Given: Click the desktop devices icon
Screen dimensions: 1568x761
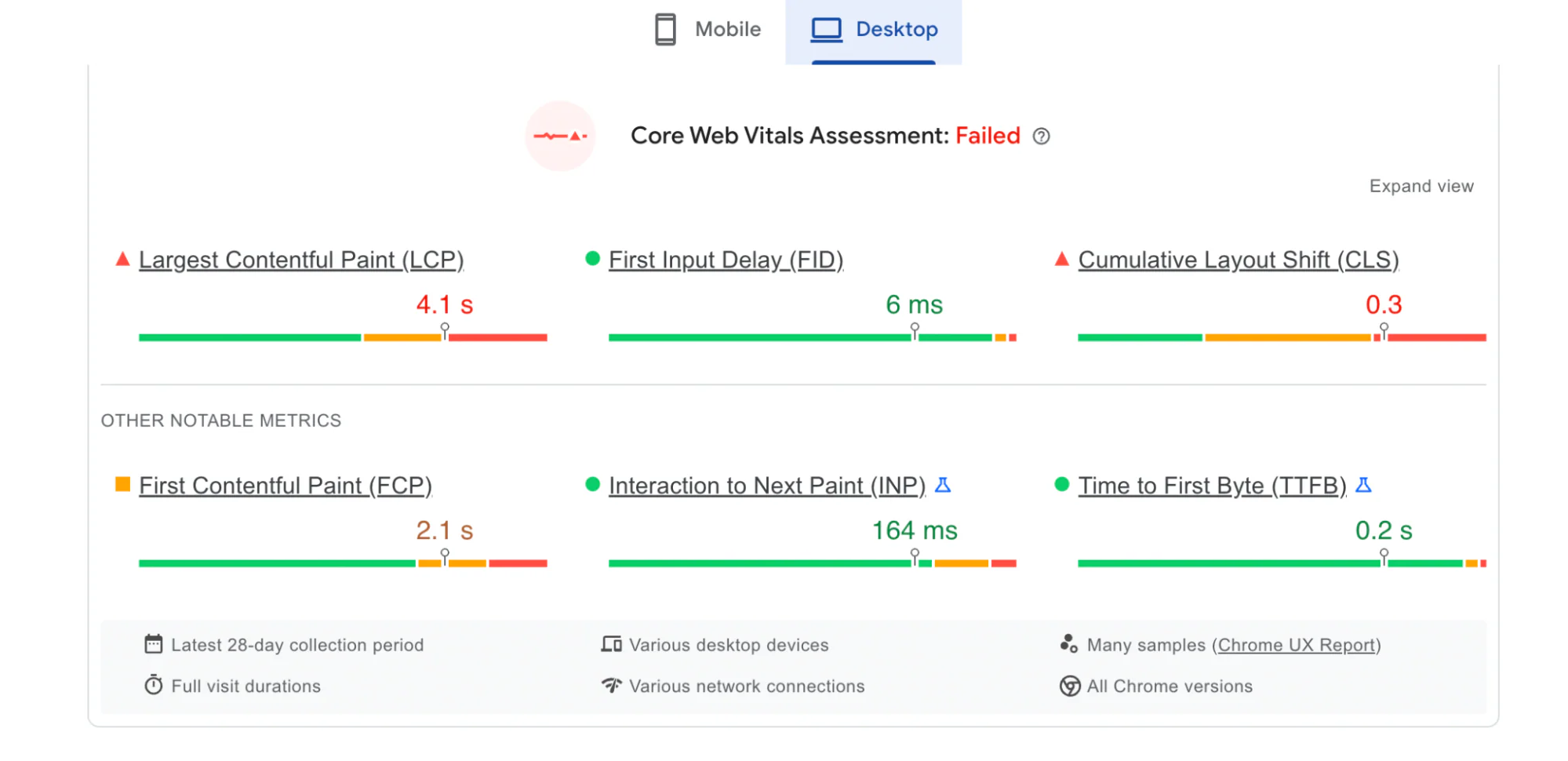Looking at the screenshot, I should pyautogui.click(x=612, y=643).
